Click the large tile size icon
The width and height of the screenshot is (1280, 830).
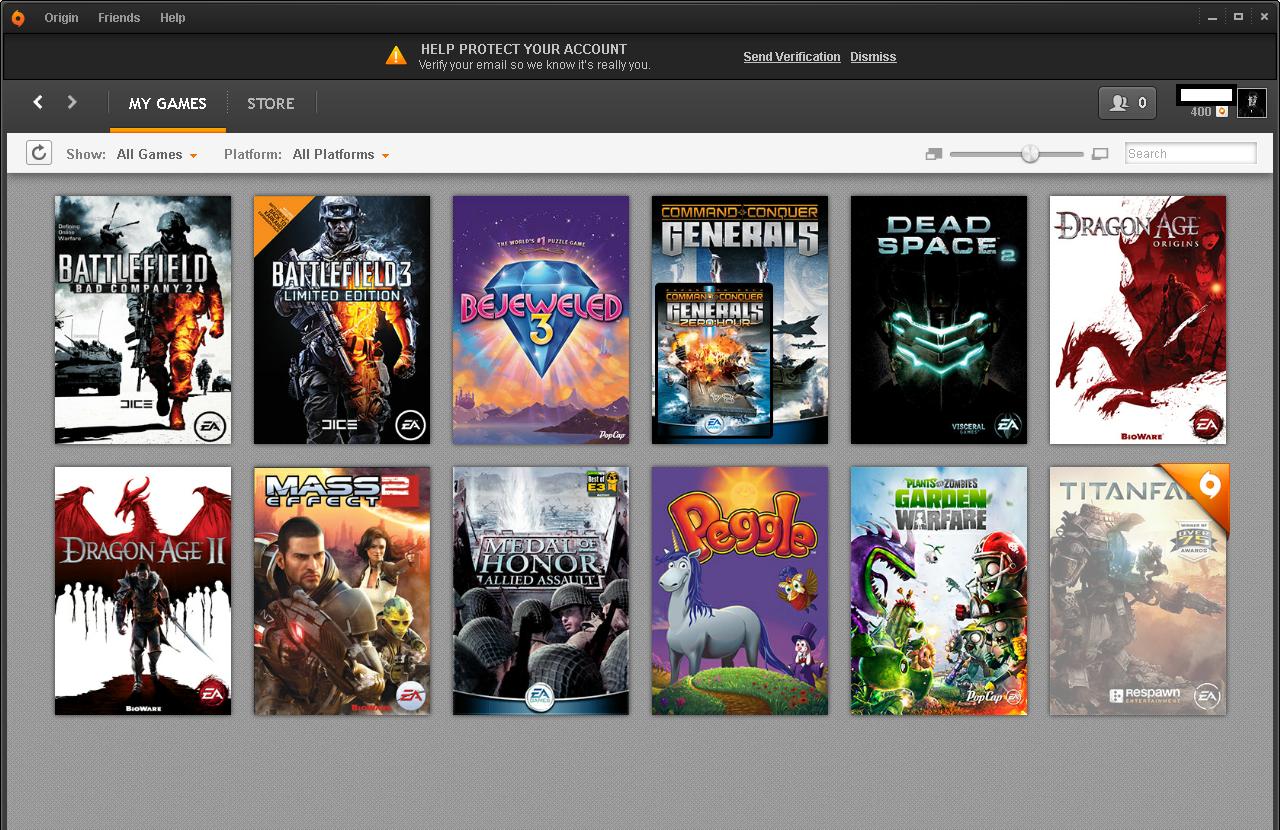[x=1101, y=154]
